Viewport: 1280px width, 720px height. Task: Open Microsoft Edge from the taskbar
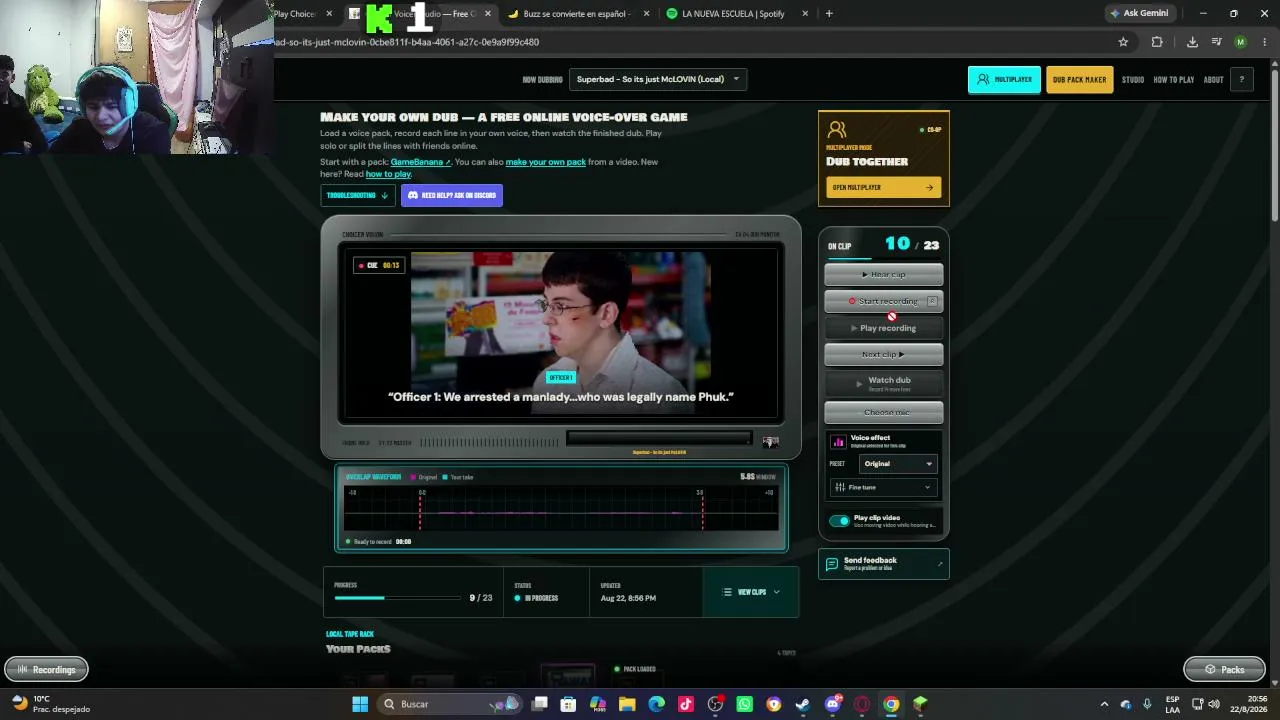click(656, 704)
